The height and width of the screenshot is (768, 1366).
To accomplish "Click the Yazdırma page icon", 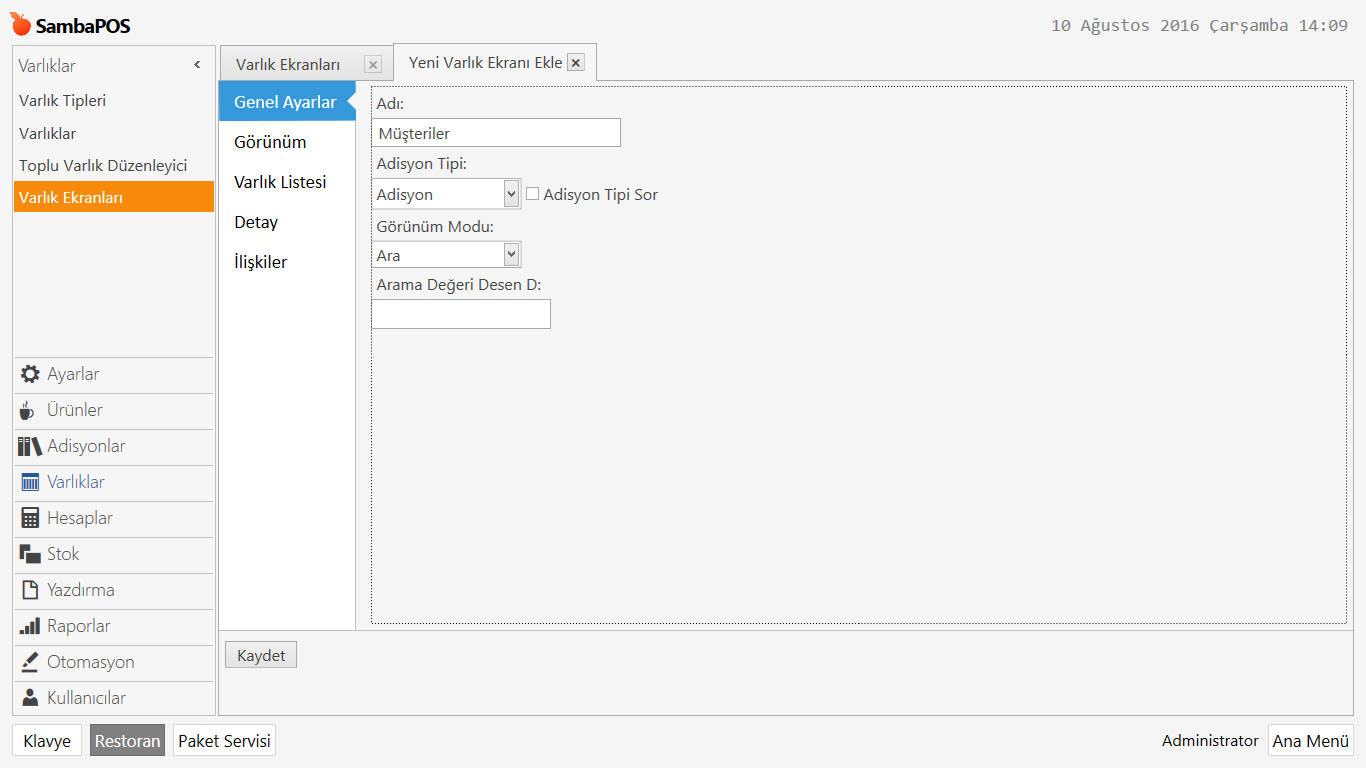I will pyautogui.click(x=30, y=590).
